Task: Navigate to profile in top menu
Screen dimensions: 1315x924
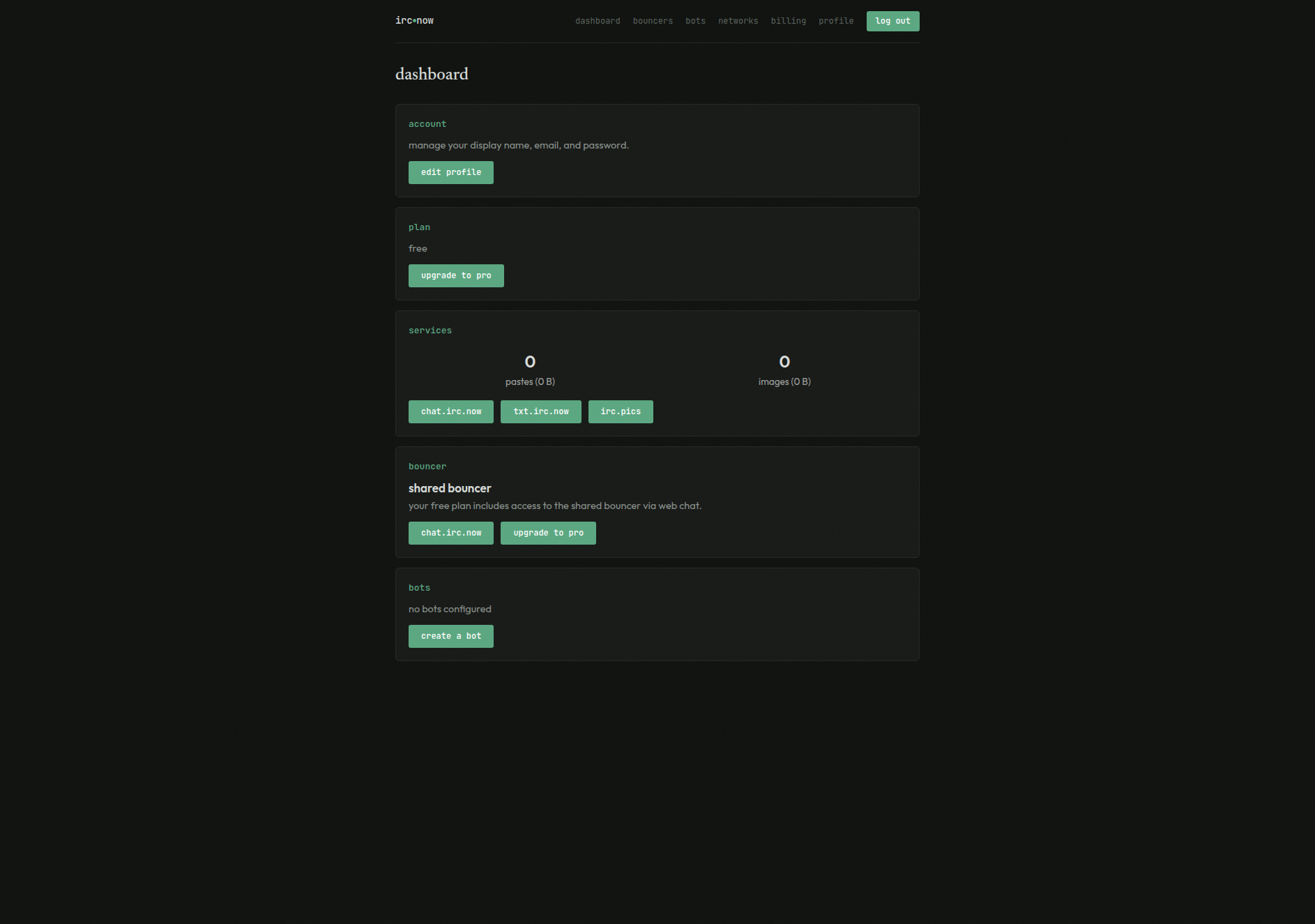Action: (x=835, y=21)
